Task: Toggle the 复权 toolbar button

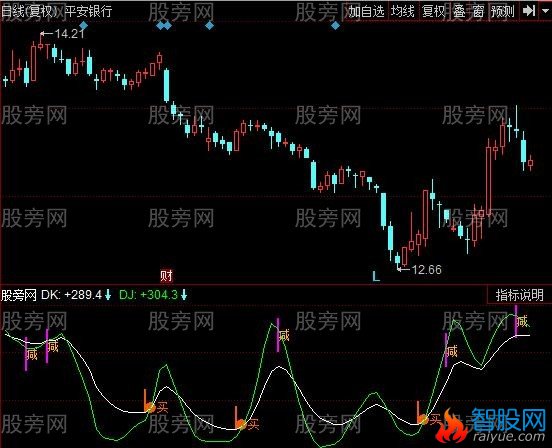Action: (x=433, y=12)
